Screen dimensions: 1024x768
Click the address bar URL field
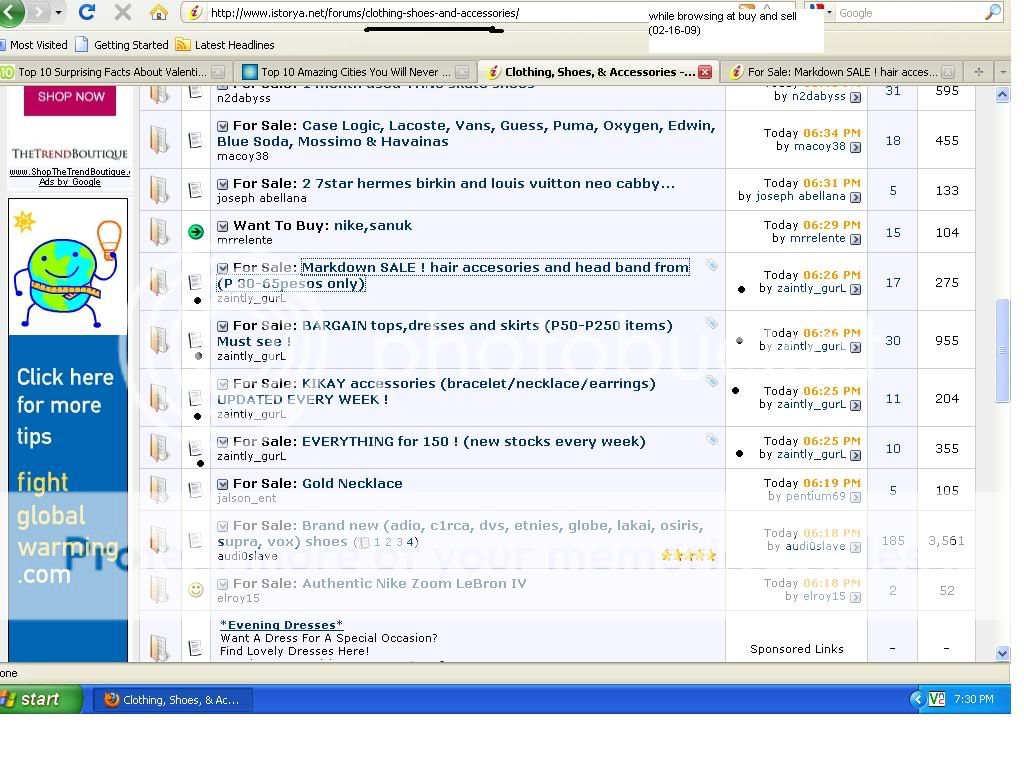click(x=420, y=13)
